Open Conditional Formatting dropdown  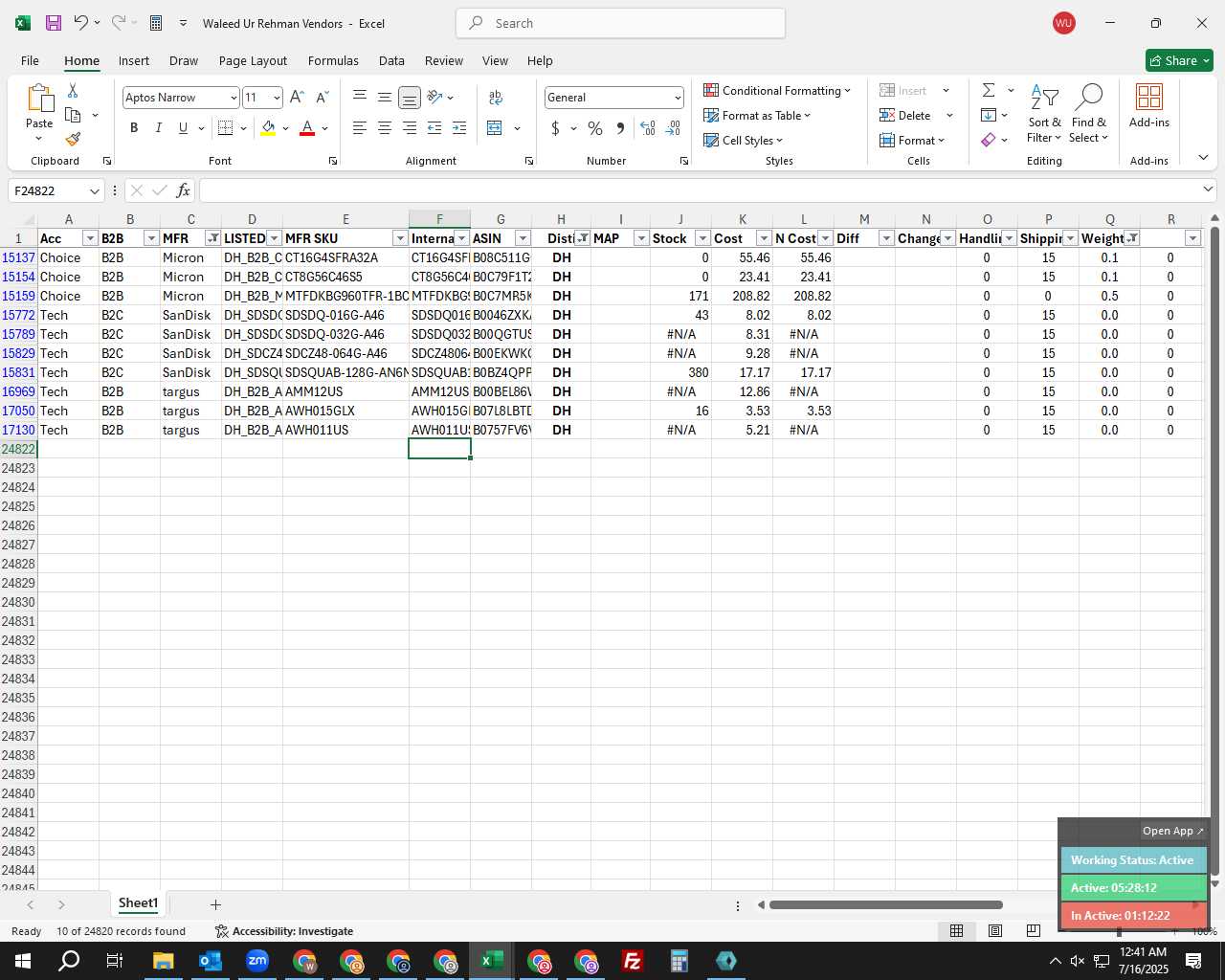(777, 90)
